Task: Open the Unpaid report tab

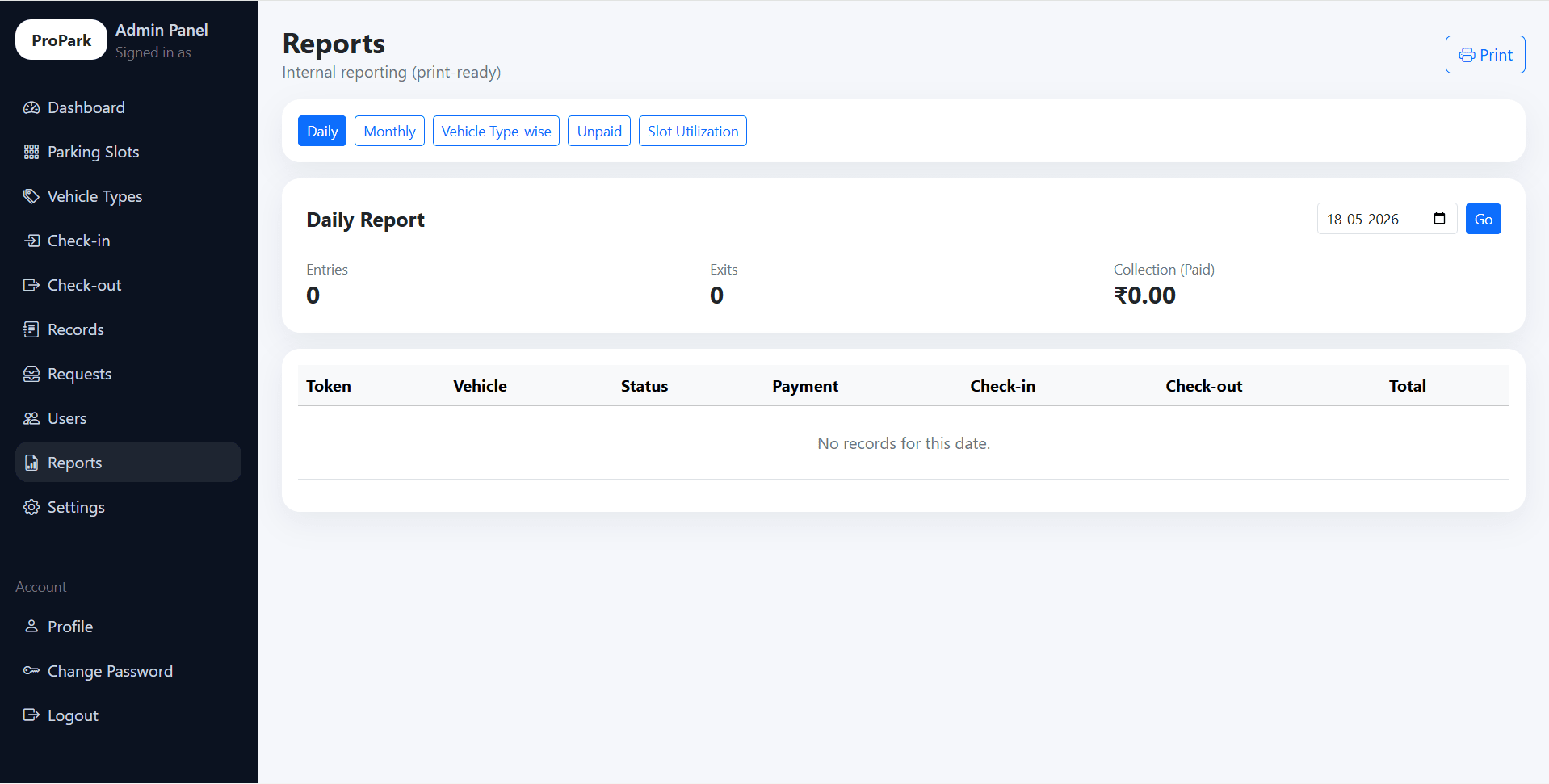Action: pyautogui.click(x=599, y=132)
